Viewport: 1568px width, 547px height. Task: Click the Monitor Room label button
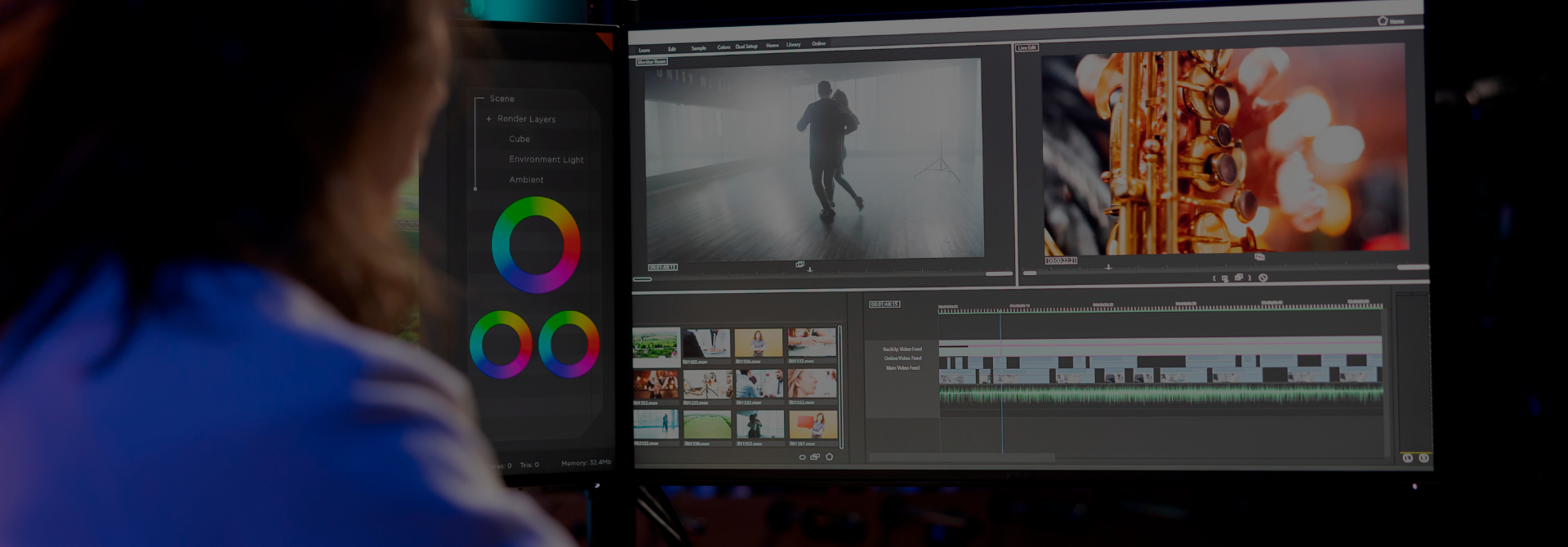point(652,62)
